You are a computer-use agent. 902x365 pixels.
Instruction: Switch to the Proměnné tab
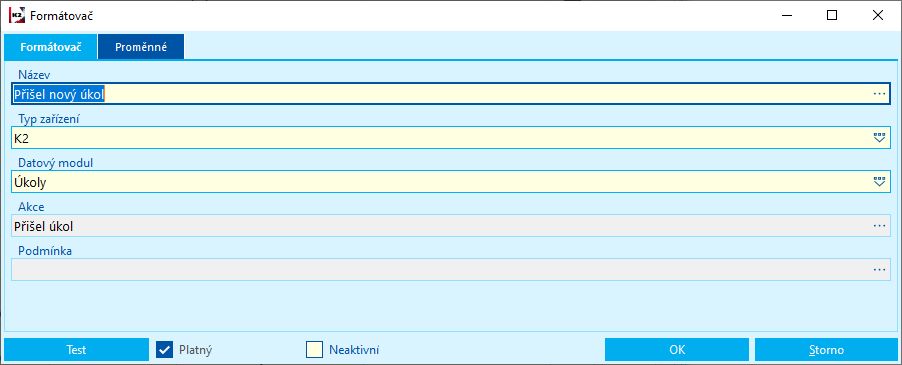click(141, 47)
